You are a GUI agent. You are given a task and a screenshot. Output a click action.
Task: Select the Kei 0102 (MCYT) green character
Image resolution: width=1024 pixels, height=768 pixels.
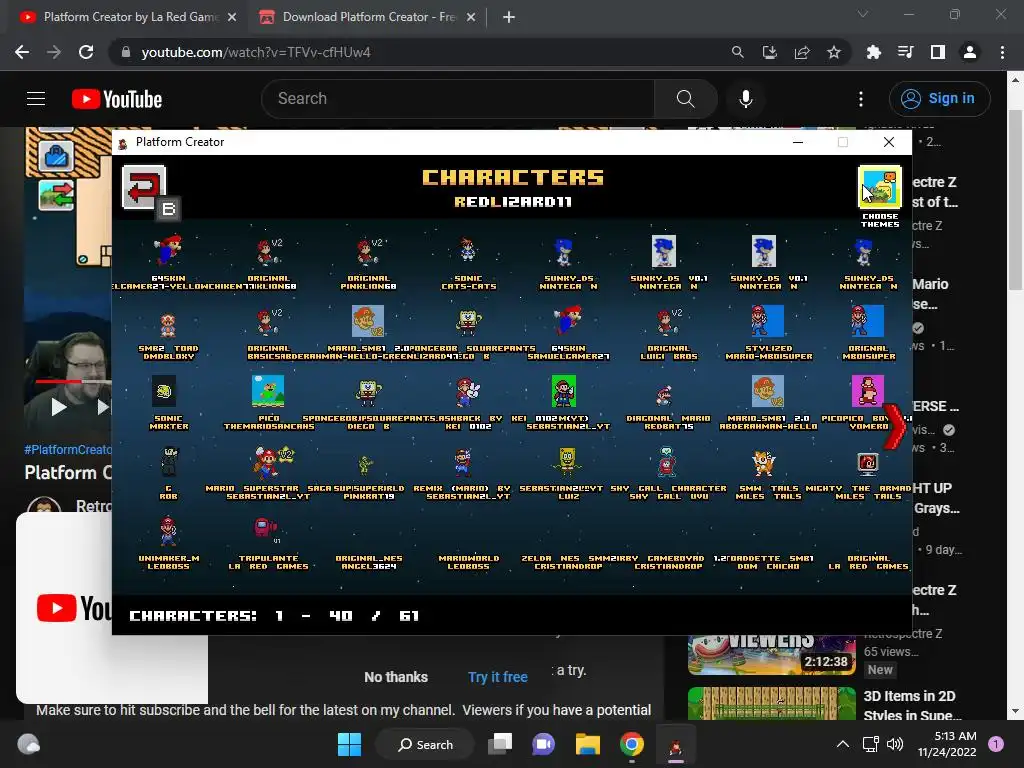pos(564,391)
